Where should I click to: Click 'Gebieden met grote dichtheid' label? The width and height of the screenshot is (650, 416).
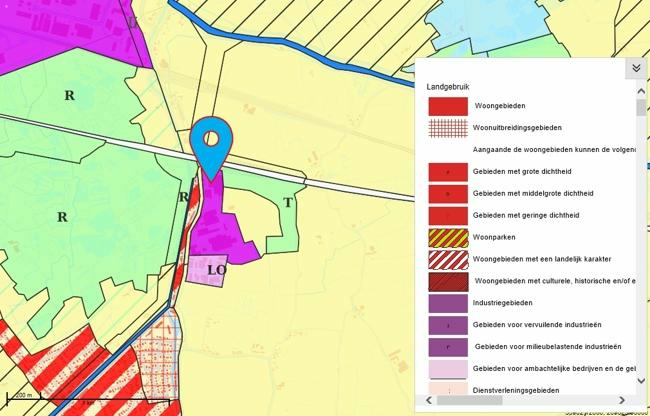coord(522,172)
